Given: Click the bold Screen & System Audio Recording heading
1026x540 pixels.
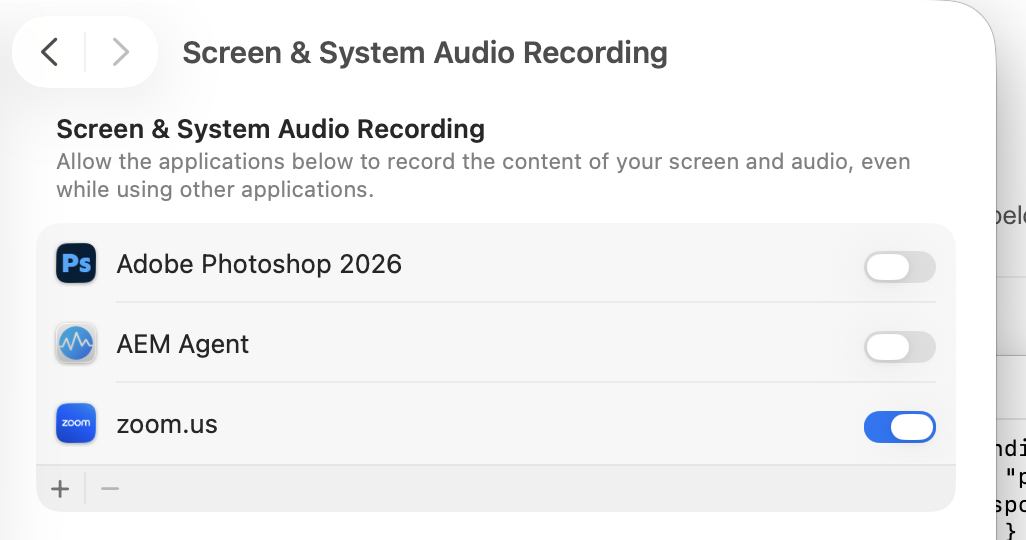Looking at the screenshot, I should pyautogui.click(x=270, y=129).
